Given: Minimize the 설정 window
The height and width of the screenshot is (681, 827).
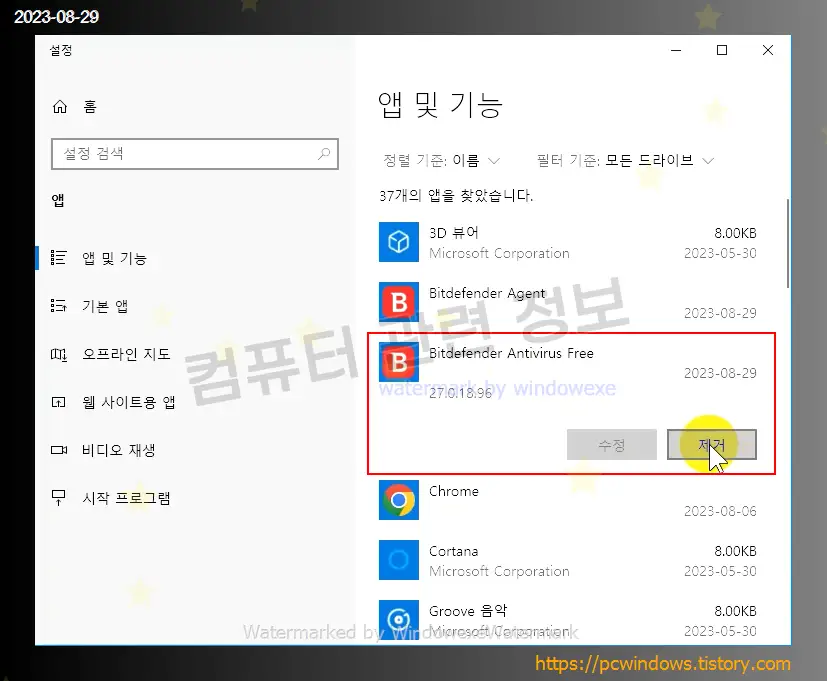Looking at the screenshot, I should (676, 50).
